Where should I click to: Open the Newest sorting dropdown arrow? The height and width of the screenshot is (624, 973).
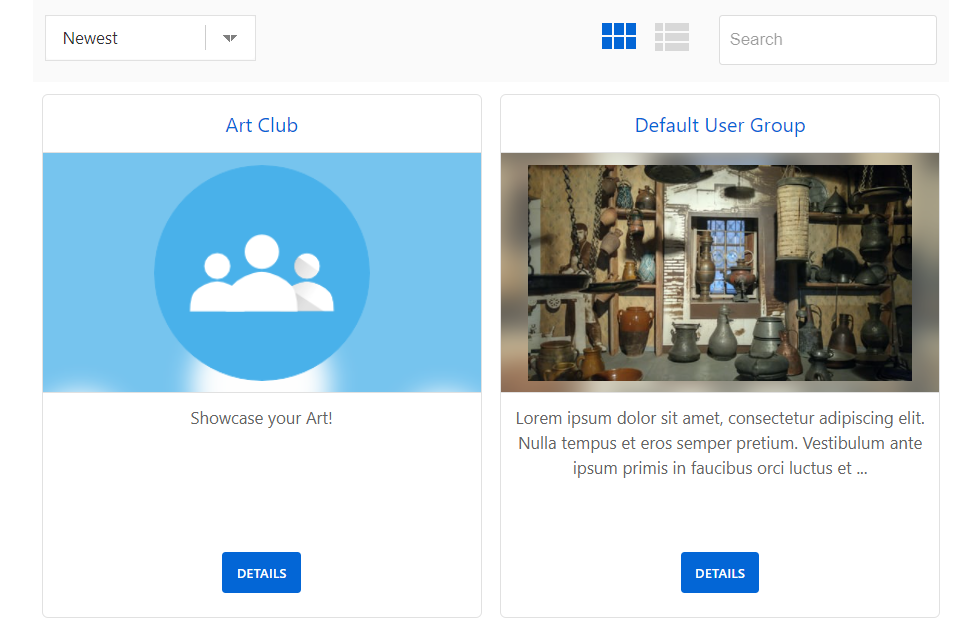pyautogui.click(x=229, y=37)
